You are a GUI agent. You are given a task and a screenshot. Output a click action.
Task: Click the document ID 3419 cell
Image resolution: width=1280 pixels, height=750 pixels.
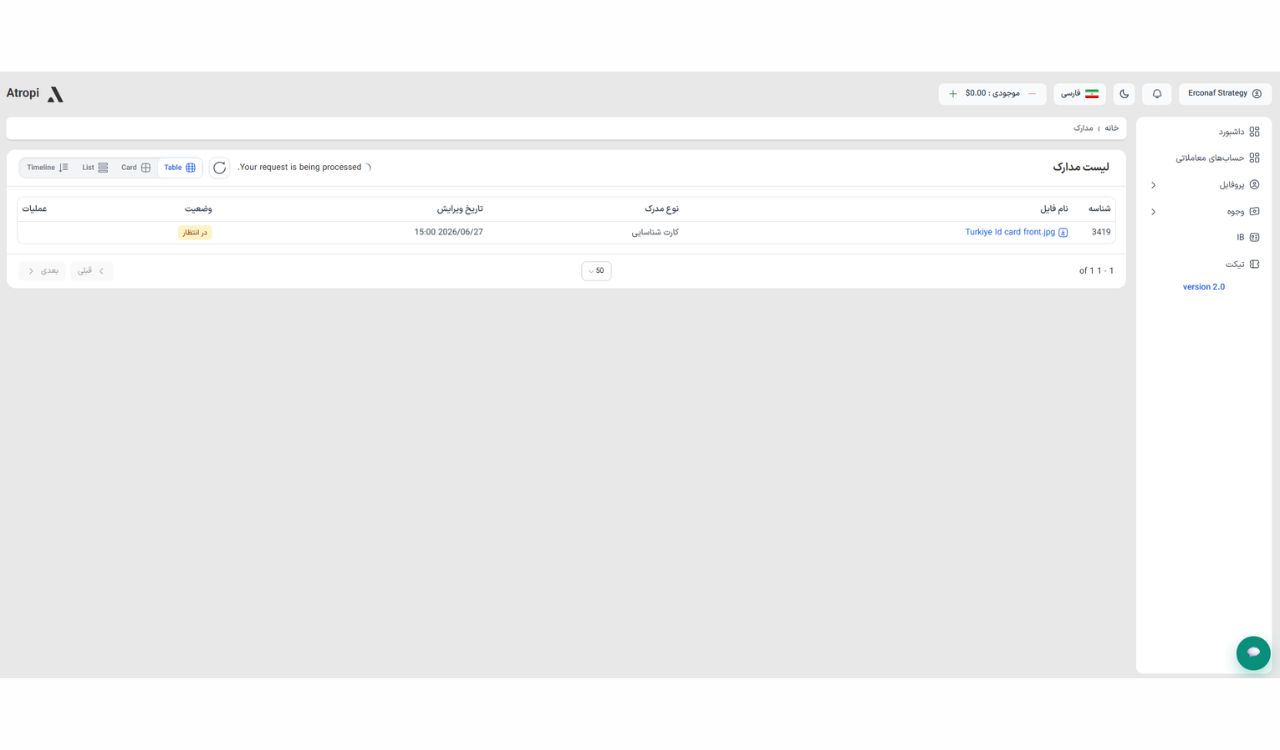pyautogui.click(x=1101, y=232)
